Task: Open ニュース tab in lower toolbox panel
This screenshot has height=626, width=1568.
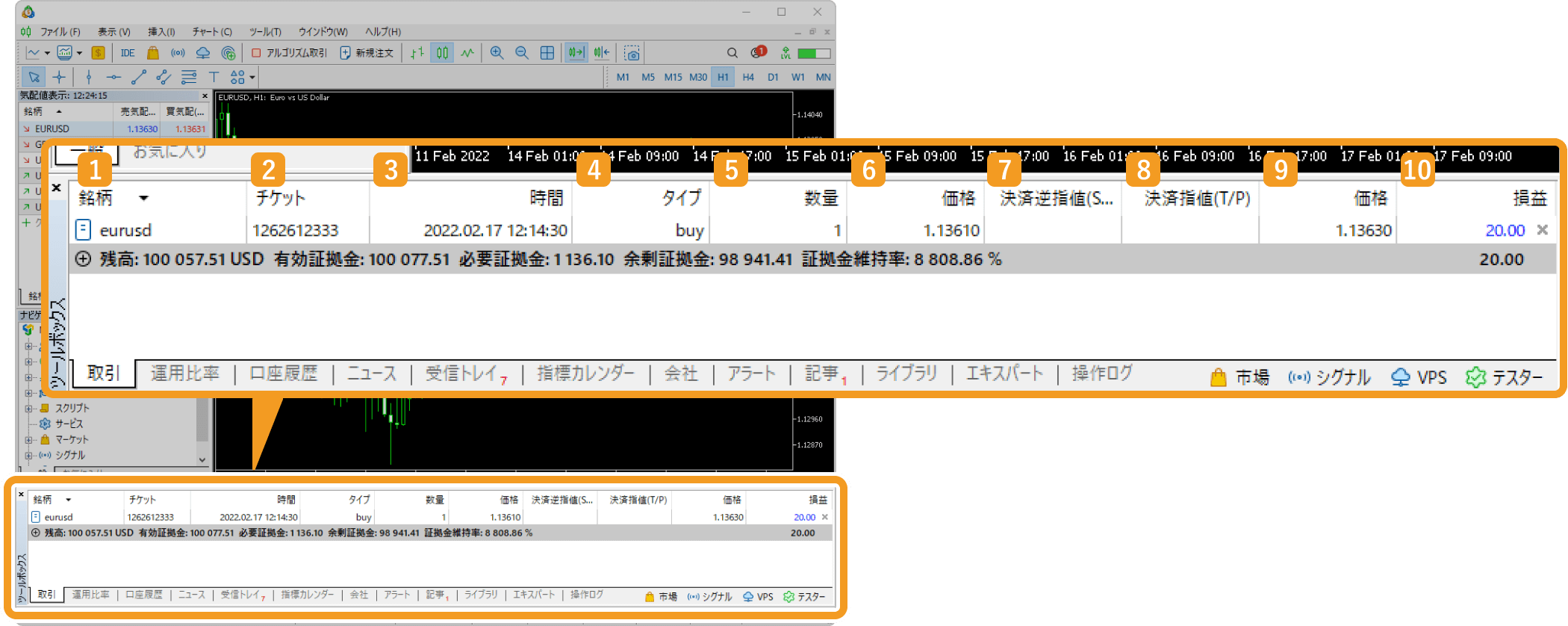Action: tap(192, 595)
